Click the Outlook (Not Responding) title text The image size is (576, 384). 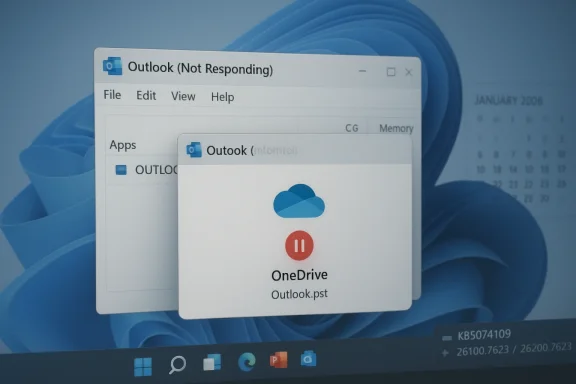click(x=200, y=68)
